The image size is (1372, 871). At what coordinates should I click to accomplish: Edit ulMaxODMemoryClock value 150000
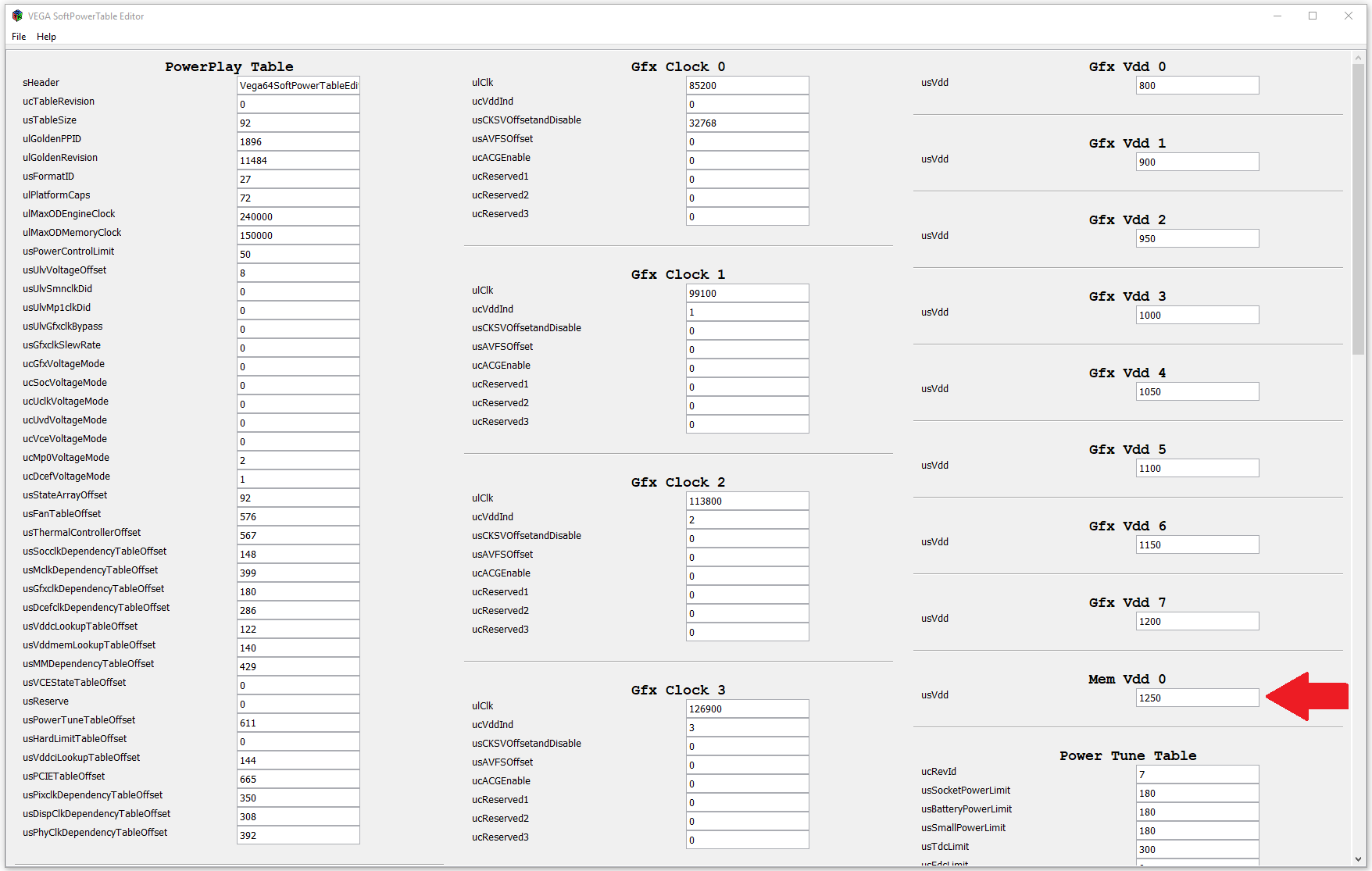pos(298,235)
